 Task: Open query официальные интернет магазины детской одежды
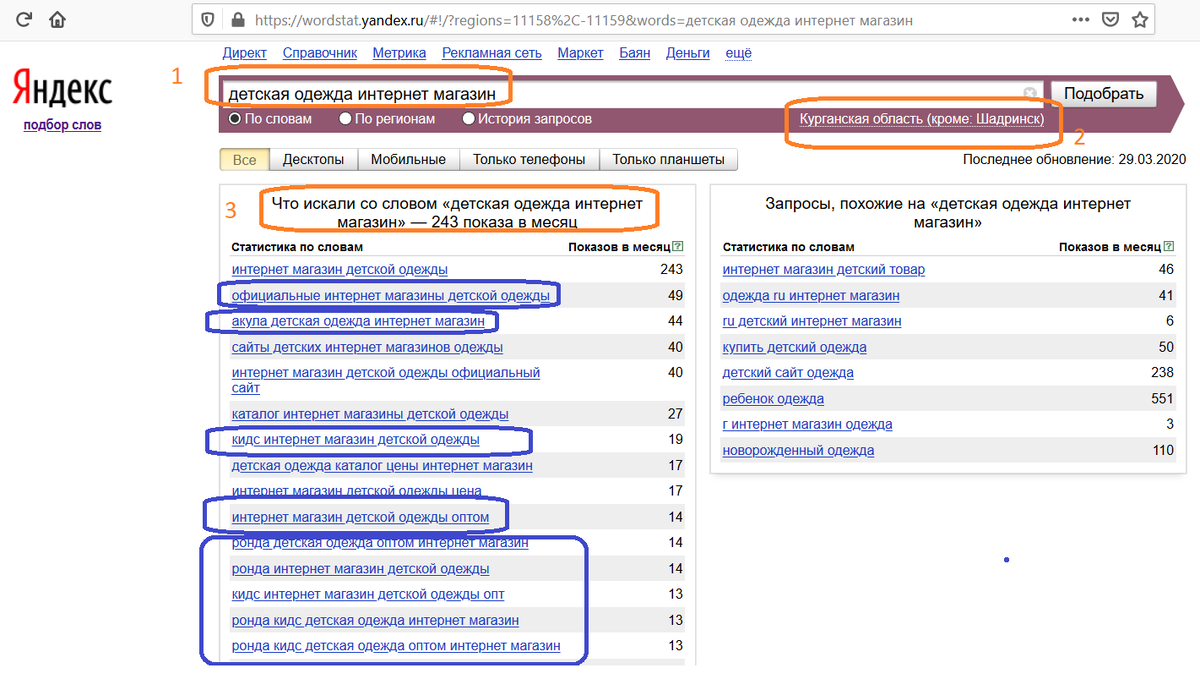tap(391, 295)
